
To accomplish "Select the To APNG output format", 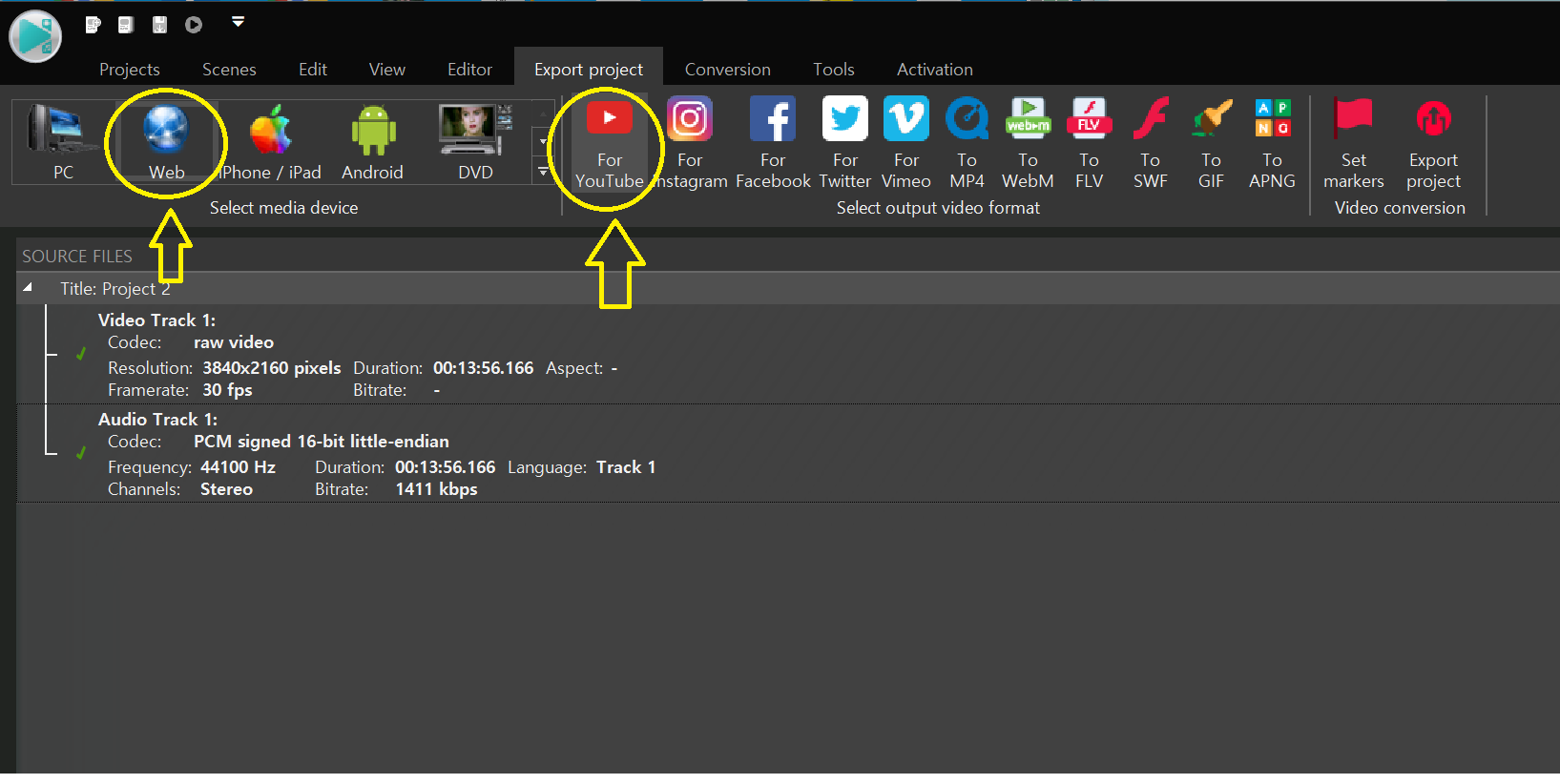I will pos(1272,142).
